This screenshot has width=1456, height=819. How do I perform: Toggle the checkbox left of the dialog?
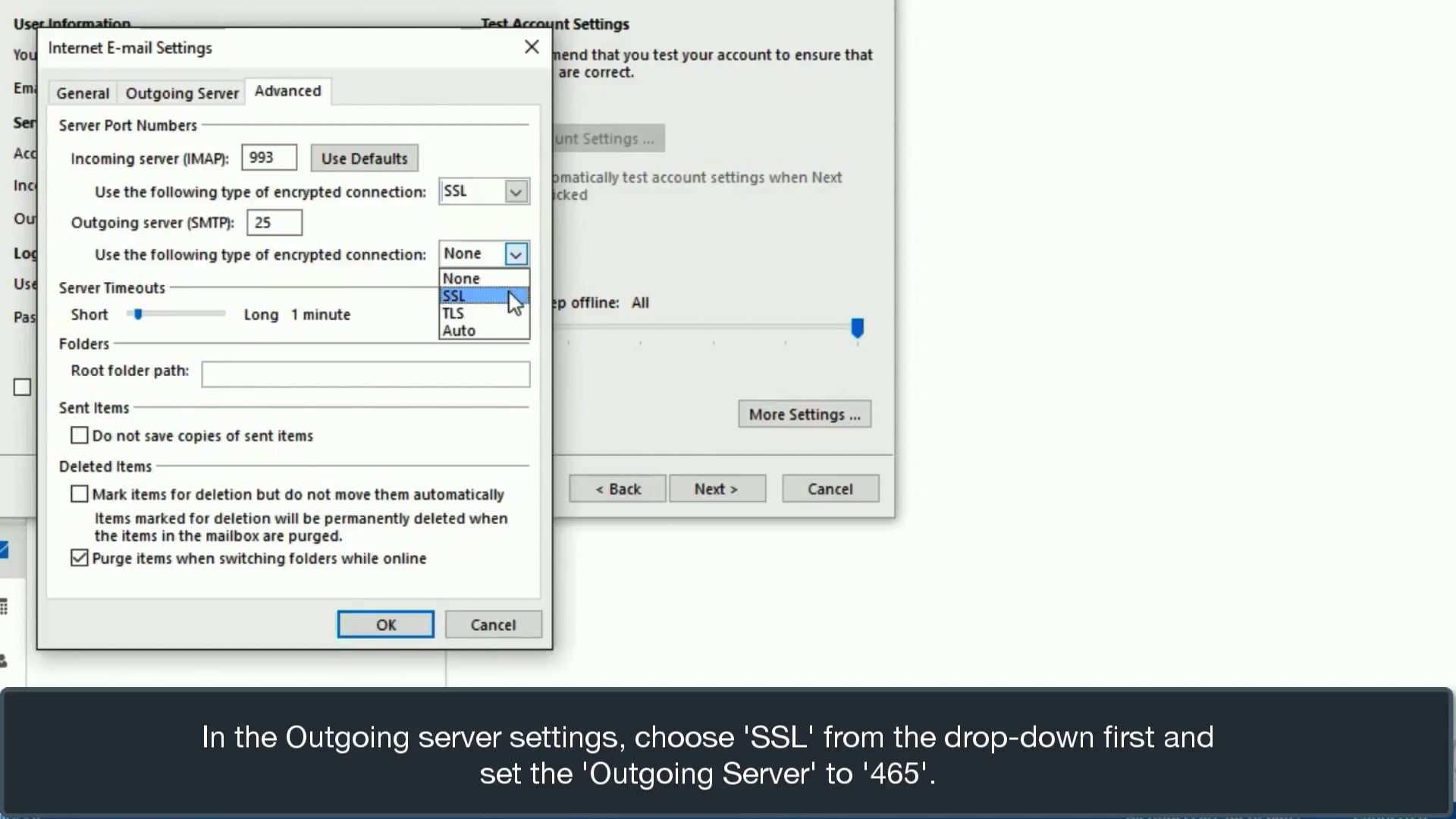tap(23, 388)
